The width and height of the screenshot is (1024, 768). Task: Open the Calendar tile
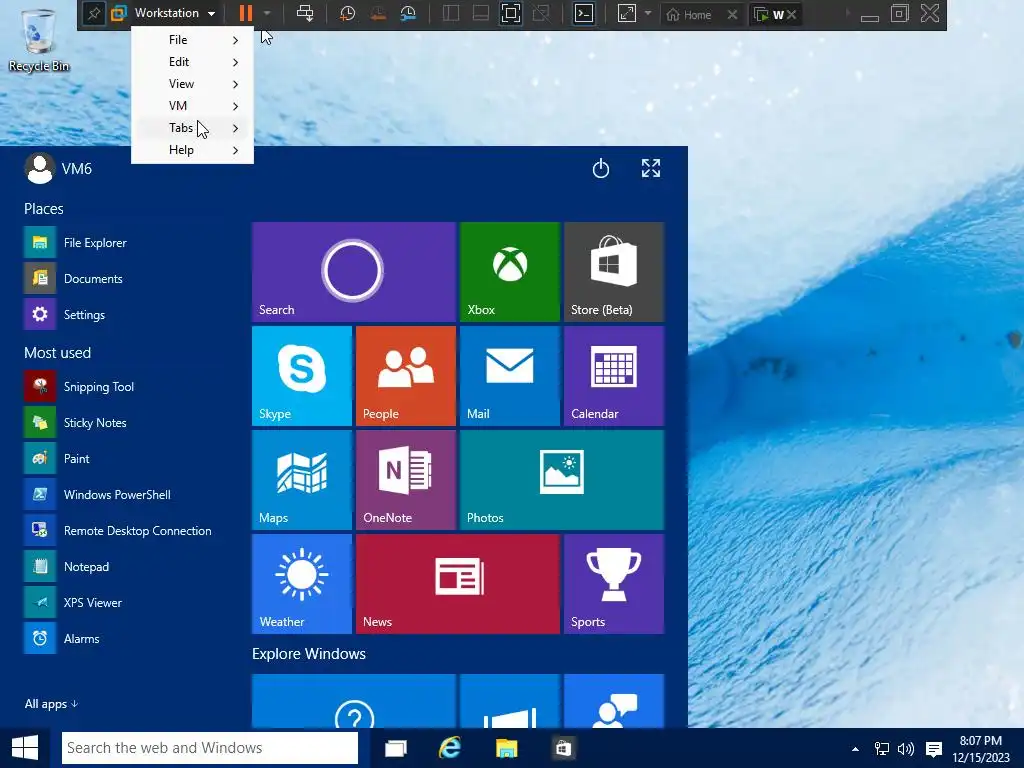[614, 376]
